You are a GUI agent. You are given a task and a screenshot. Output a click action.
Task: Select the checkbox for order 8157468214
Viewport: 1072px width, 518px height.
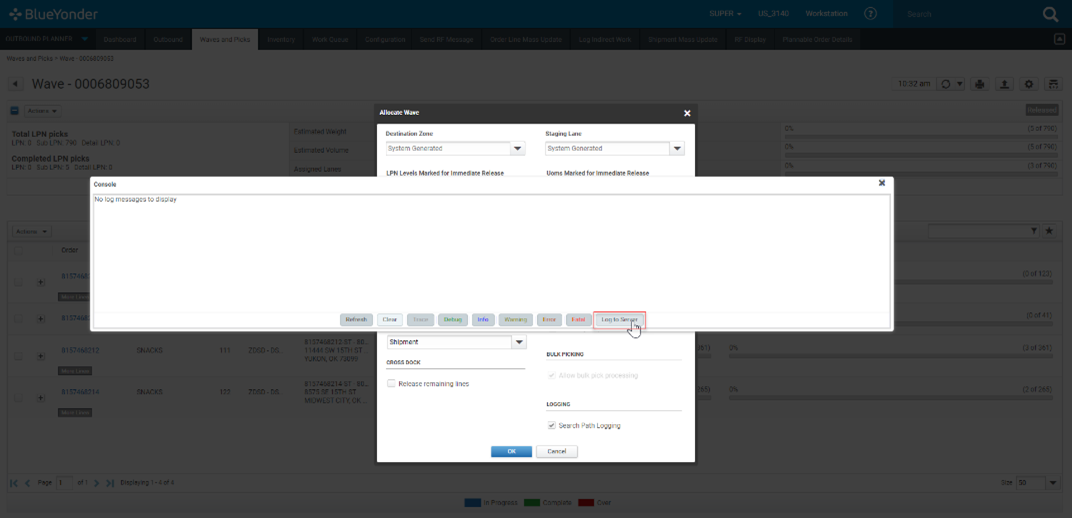click(18, 397)
